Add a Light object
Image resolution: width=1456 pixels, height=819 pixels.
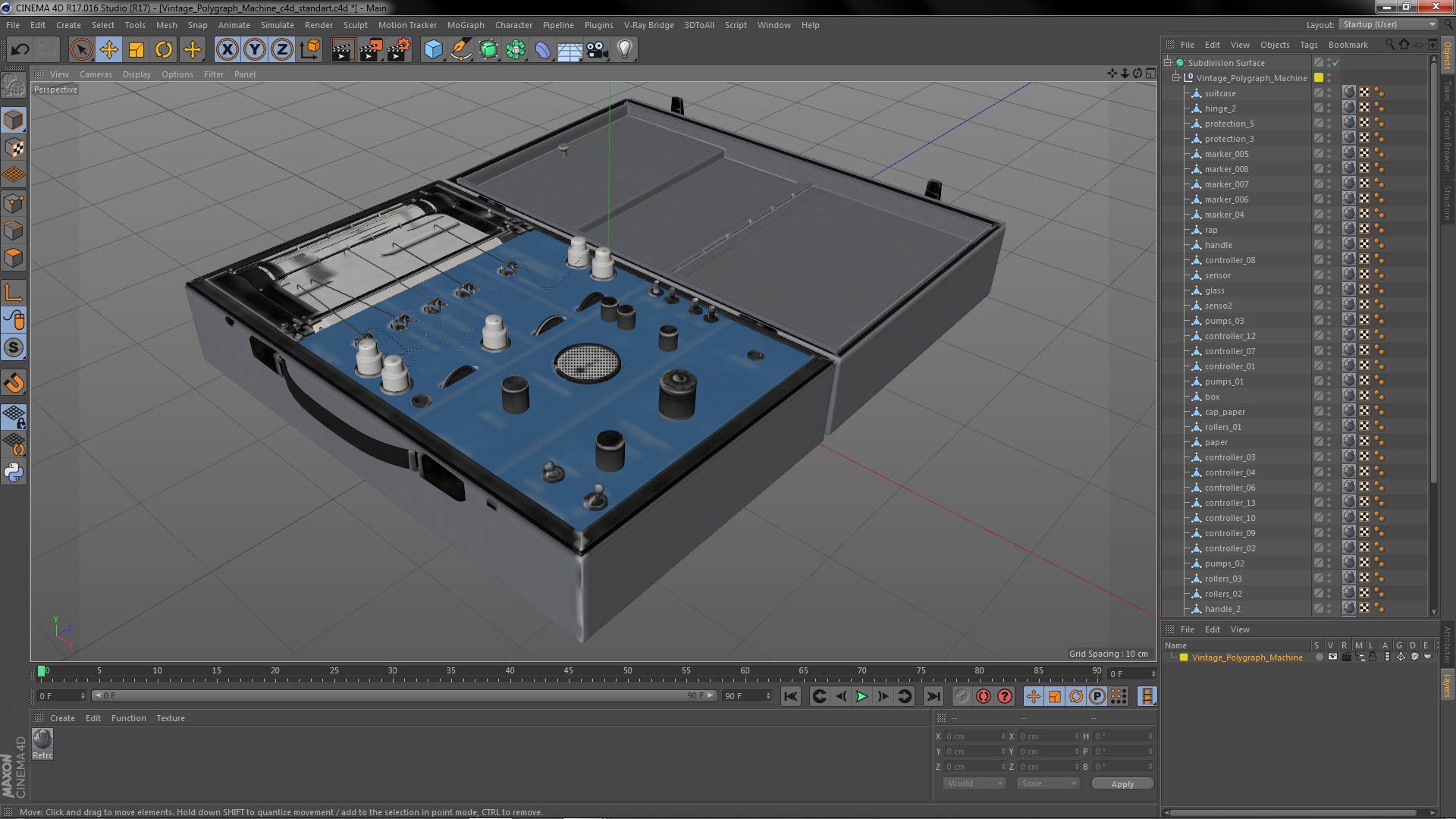tap(625, 50)
